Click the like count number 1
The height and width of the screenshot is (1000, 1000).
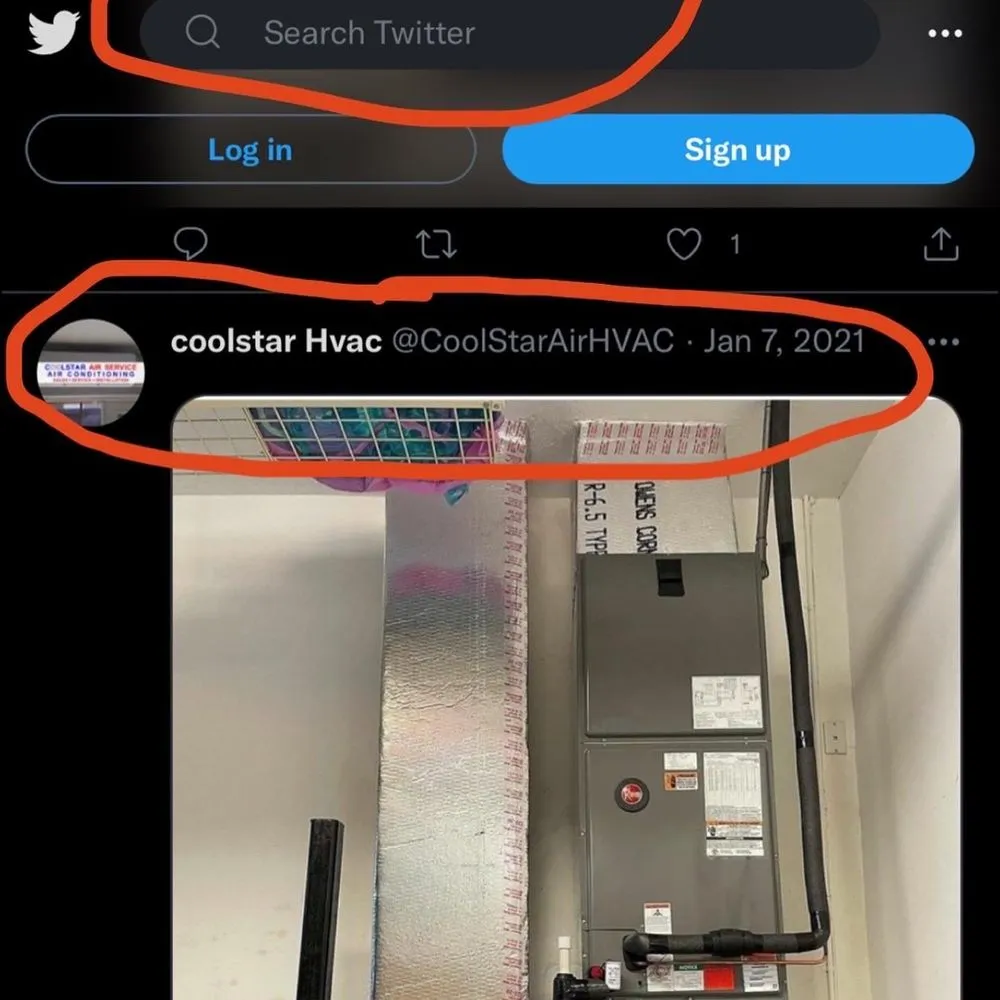[x=735, y=244]
